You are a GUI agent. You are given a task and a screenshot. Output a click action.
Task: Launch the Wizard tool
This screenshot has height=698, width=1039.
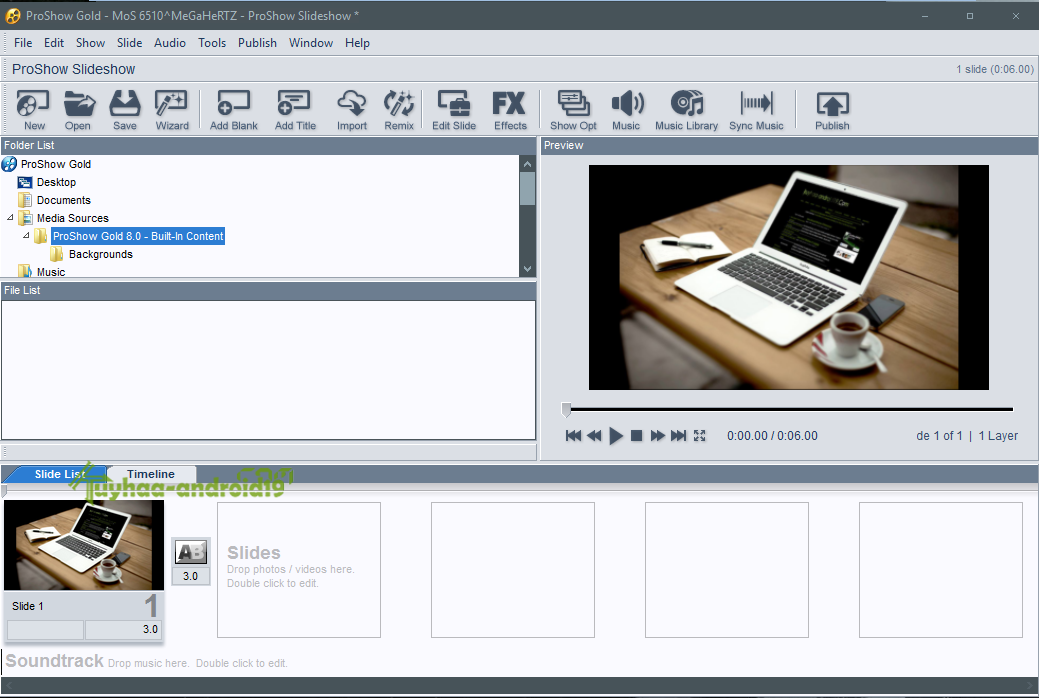tap(172, 110)
